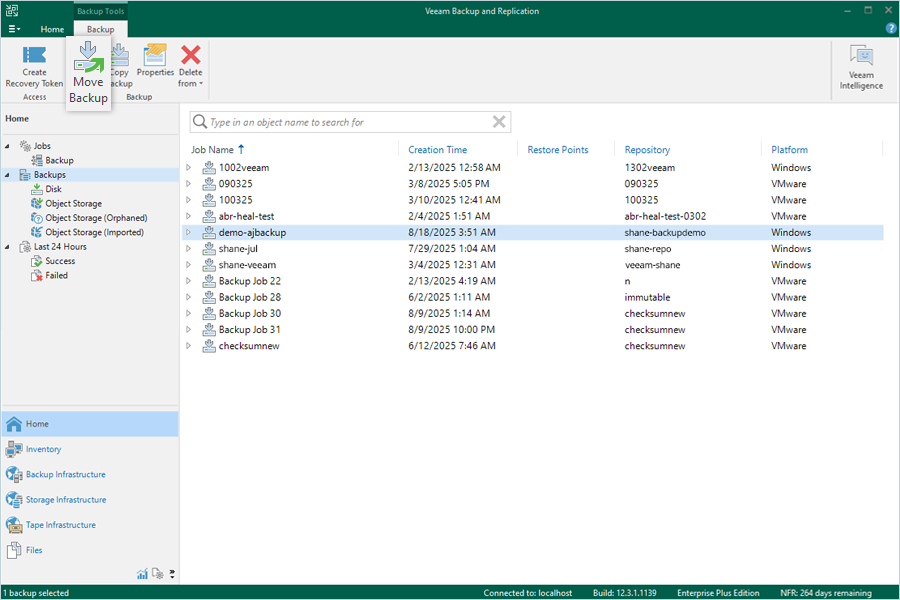The height and width of the screenshot is (600, 900).
Task: Click the Backup Job 31 icon
Action: [x=209, y=330]
